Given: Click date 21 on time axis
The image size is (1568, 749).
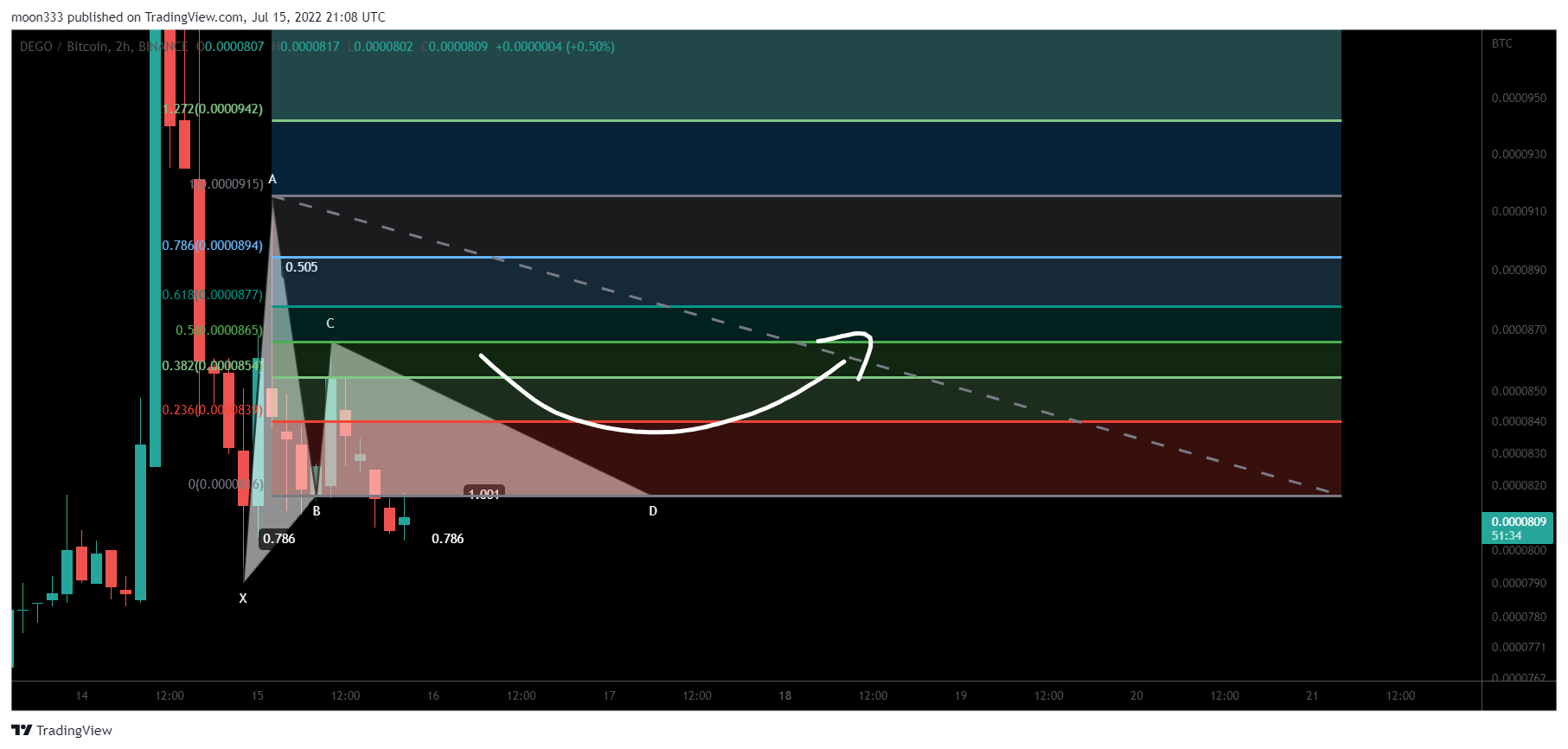Looking at the screenshot, I should click(1312, 695).
